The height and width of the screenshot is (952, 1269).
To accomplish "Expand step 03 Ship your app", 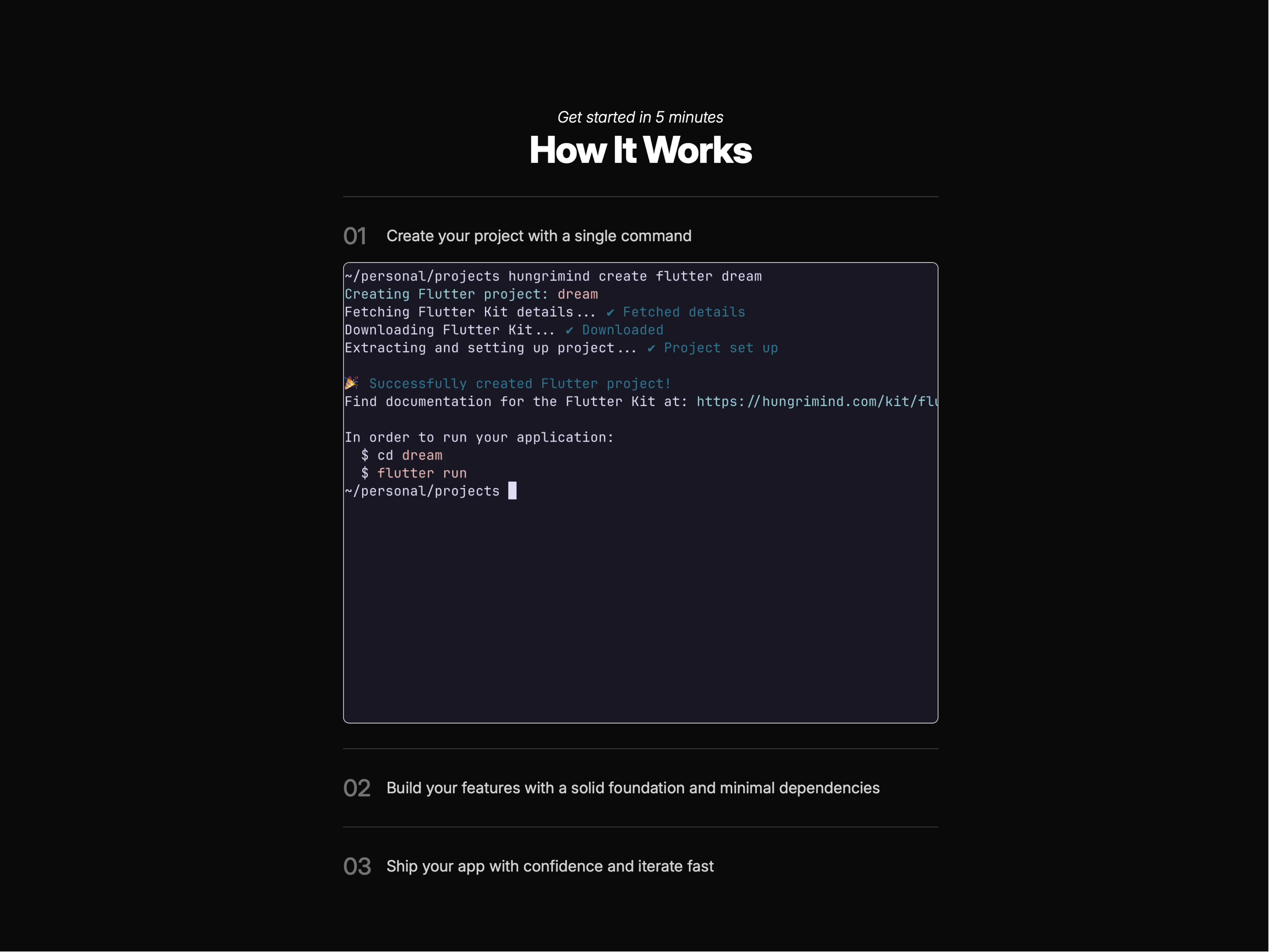I will tap(549, 866).
